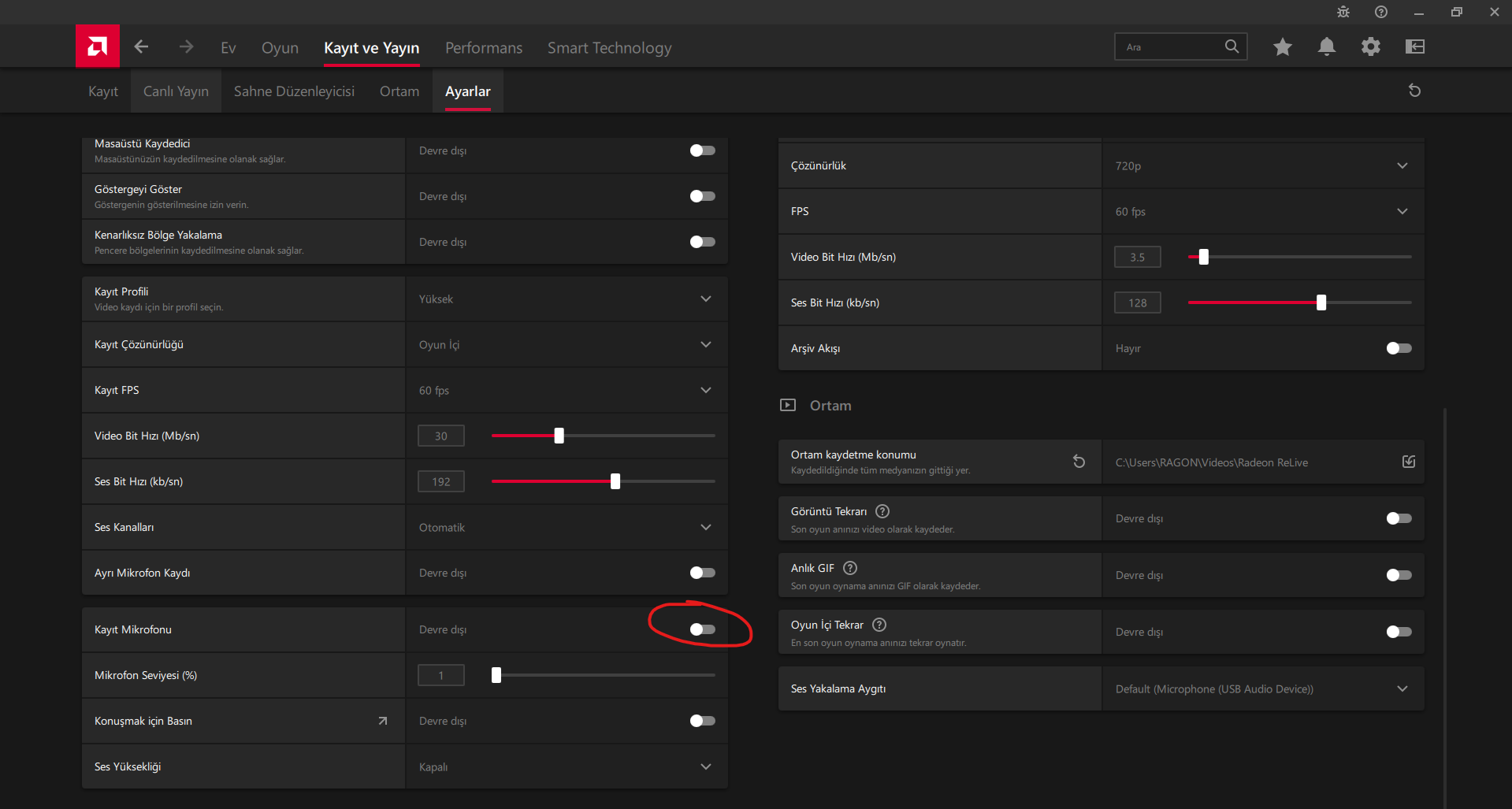Open favorites with the star icon
Viewport: 1512px width, 809px height.
[1282, 47]
